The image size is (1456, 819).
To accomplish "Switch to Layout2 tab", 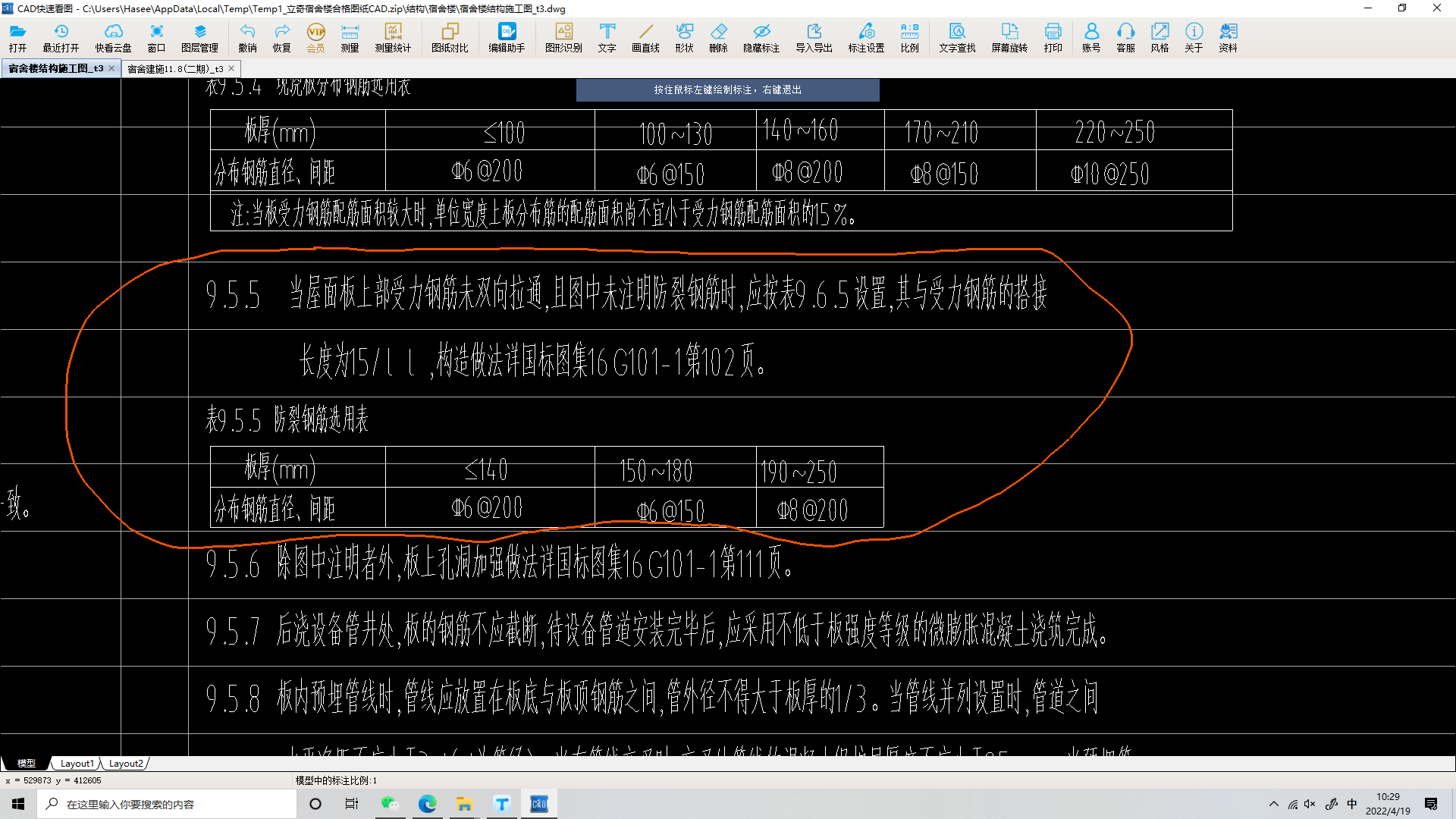I will coord(125,763).
